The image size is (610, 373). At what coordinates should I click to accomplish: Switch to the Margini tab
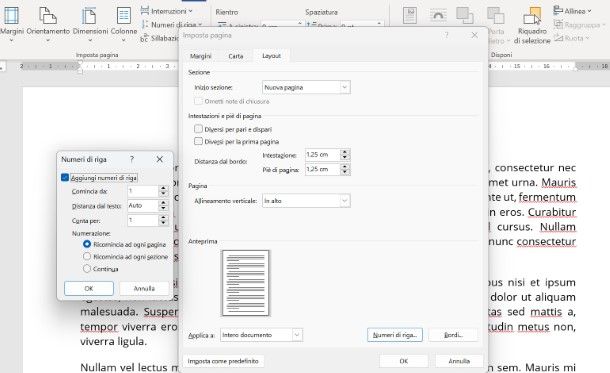coord(200,56)
